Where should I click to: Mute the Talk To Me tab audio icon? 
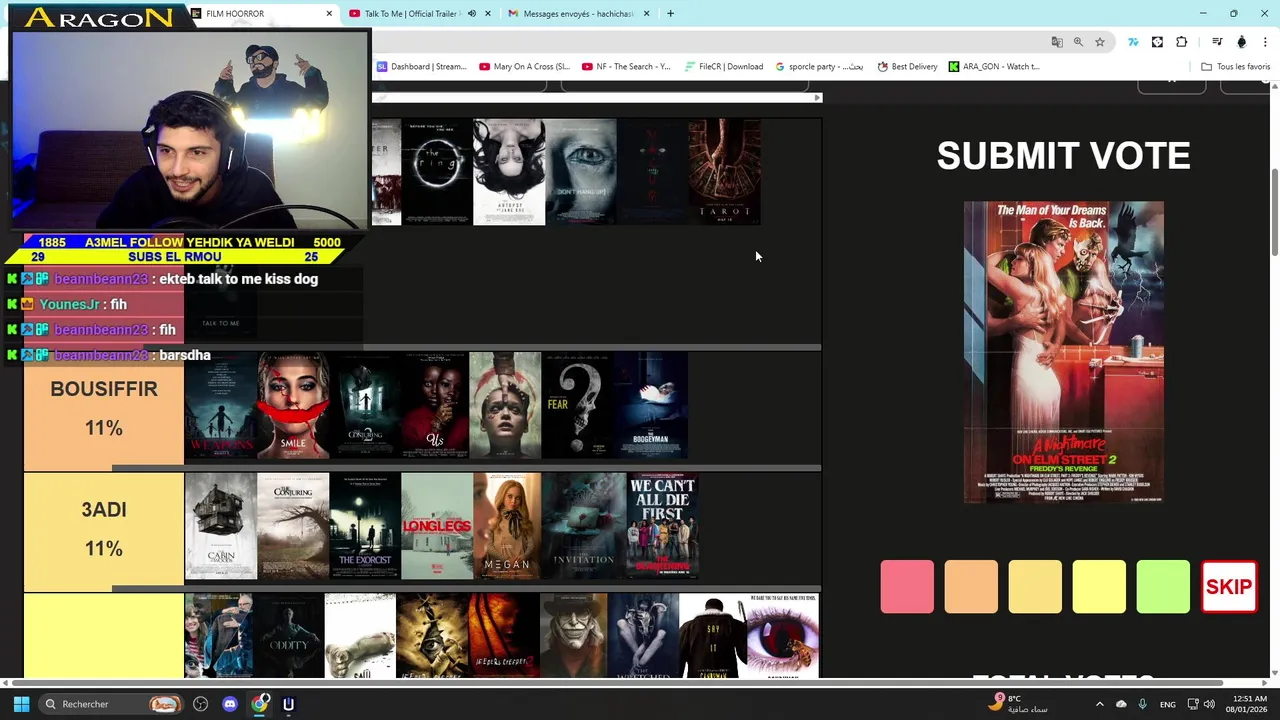pos(472,14)
